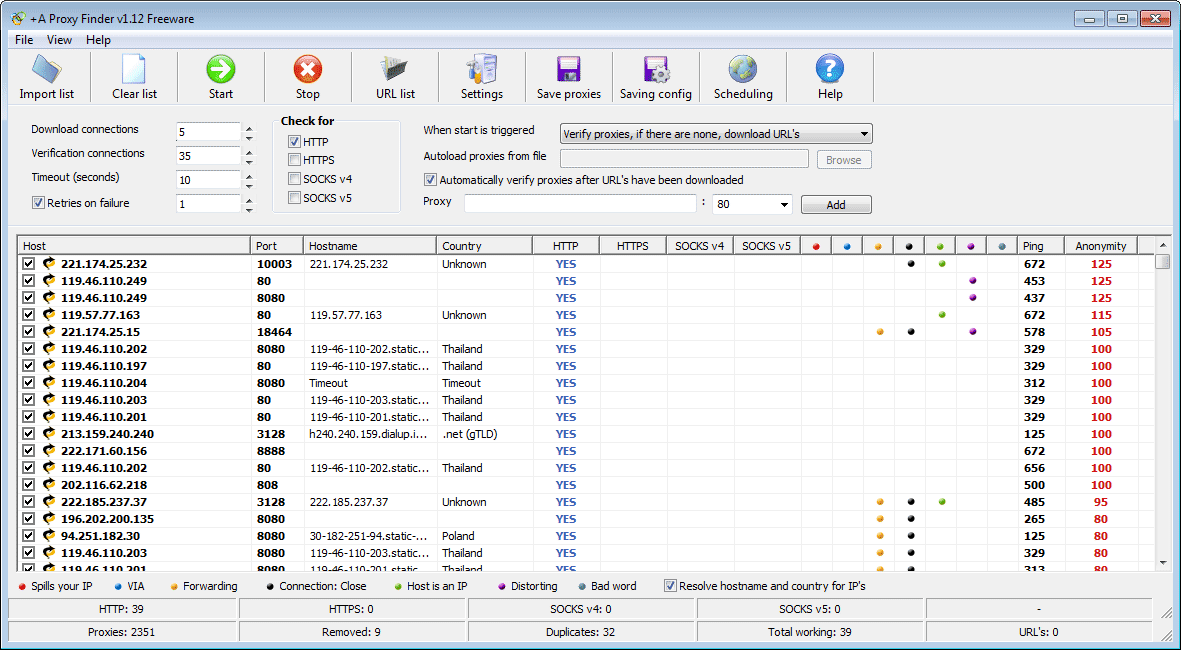Click the black dot column header
Screen dimensions: 1181x650
[x=909, y=246]
